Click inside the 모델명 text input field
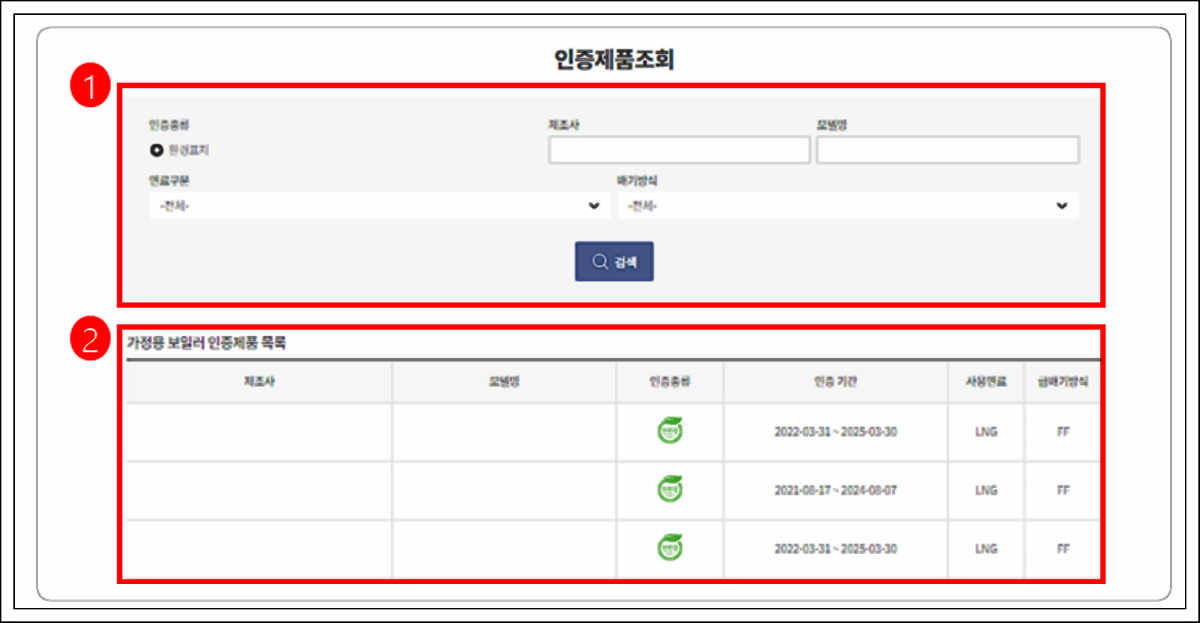The image size is (1200, 623). (x=948, y=149)
